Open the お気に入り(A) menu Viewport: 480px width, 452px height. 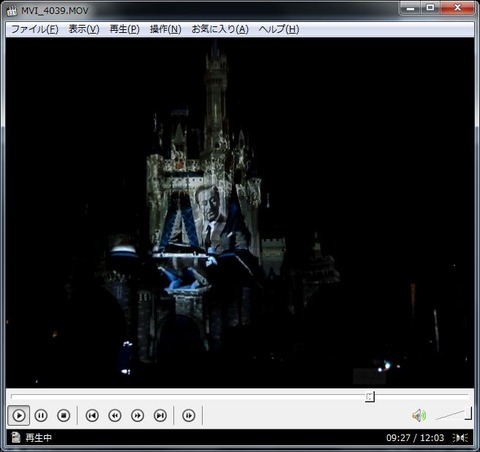220,29
